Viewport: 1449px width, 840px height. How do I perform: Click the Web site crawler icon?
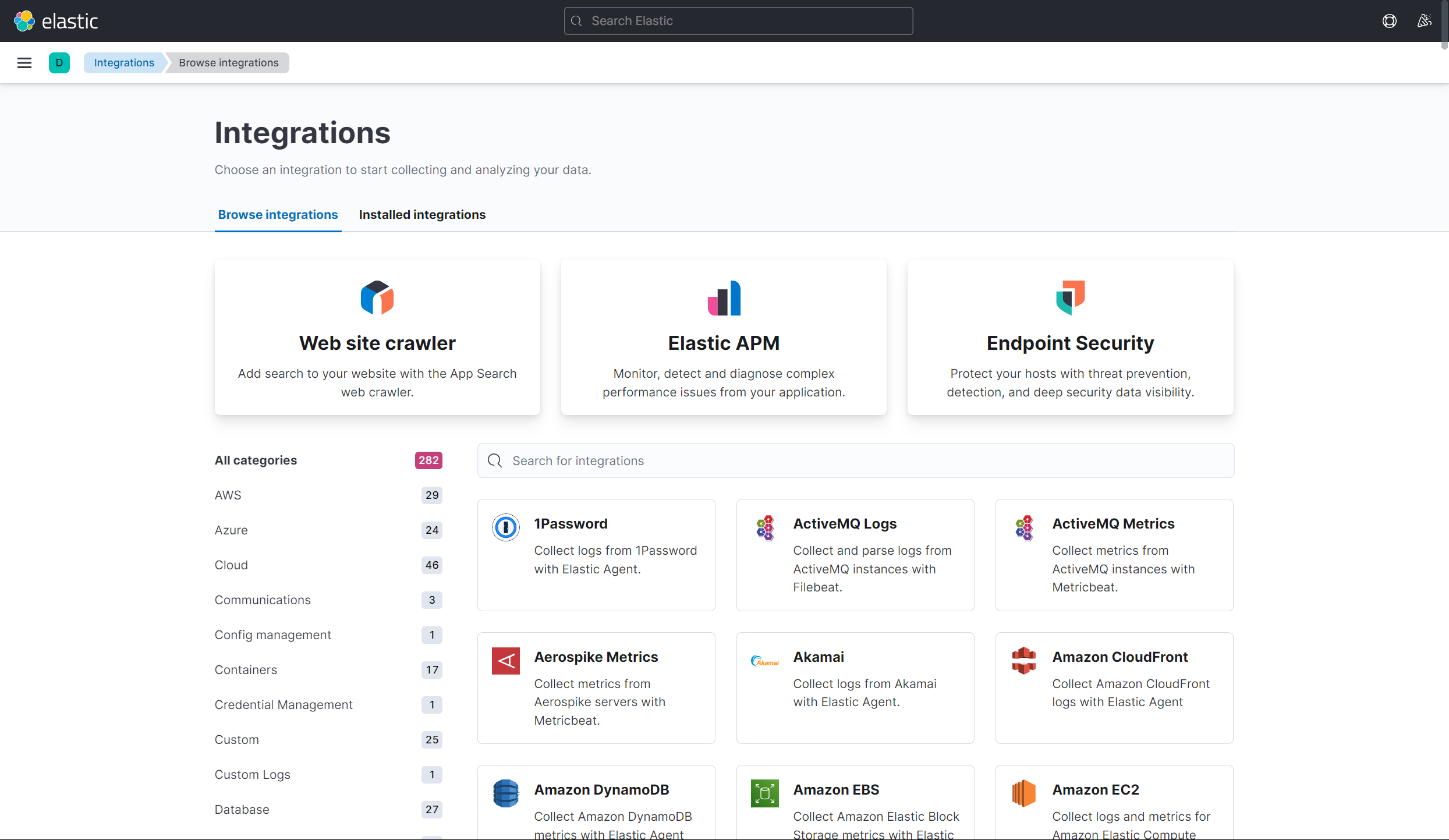click(x=377, y=297)
